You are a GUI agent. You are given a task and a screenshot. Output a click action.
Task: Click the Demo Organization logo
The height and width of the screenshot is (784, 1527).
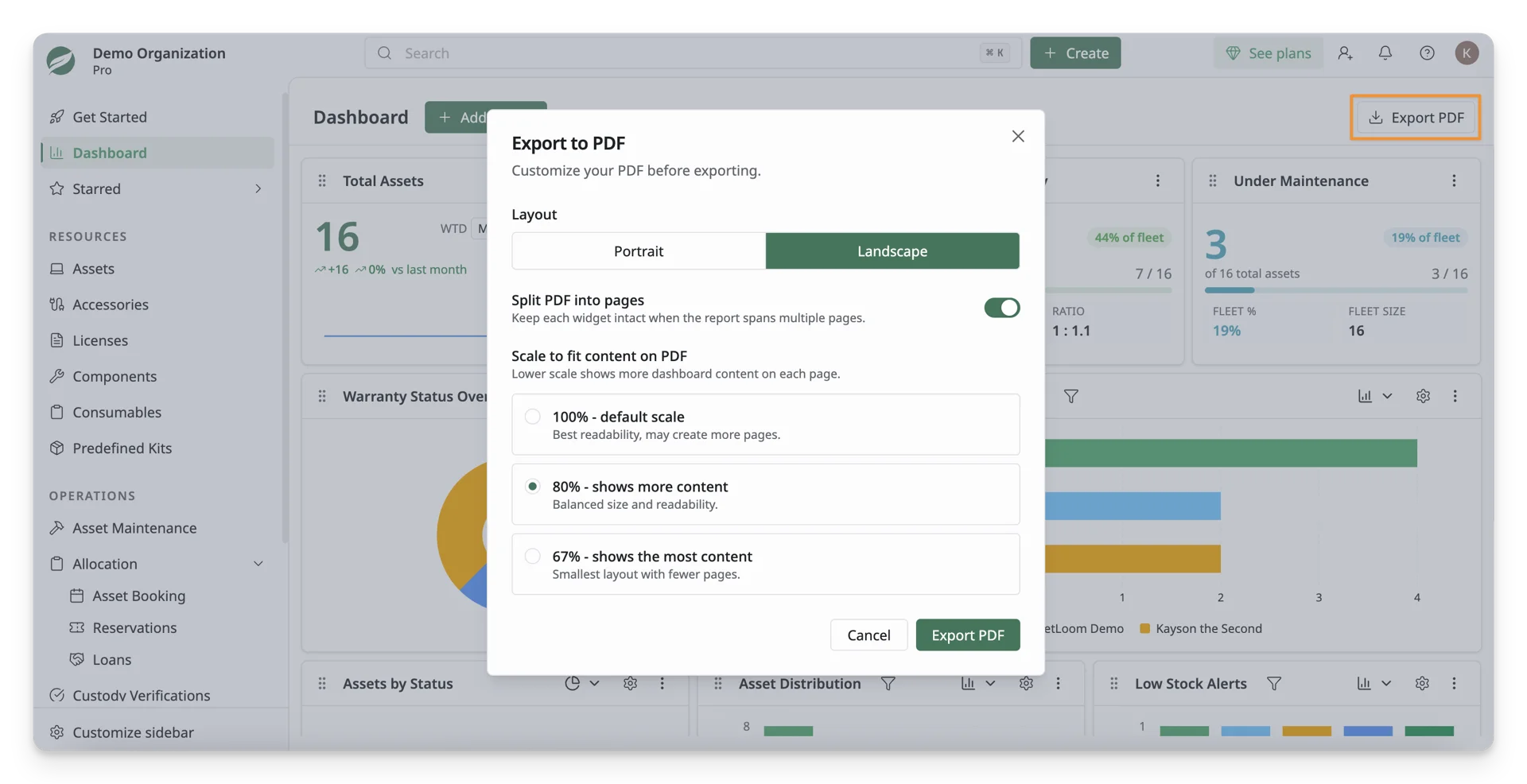click(x=60, y=60)
